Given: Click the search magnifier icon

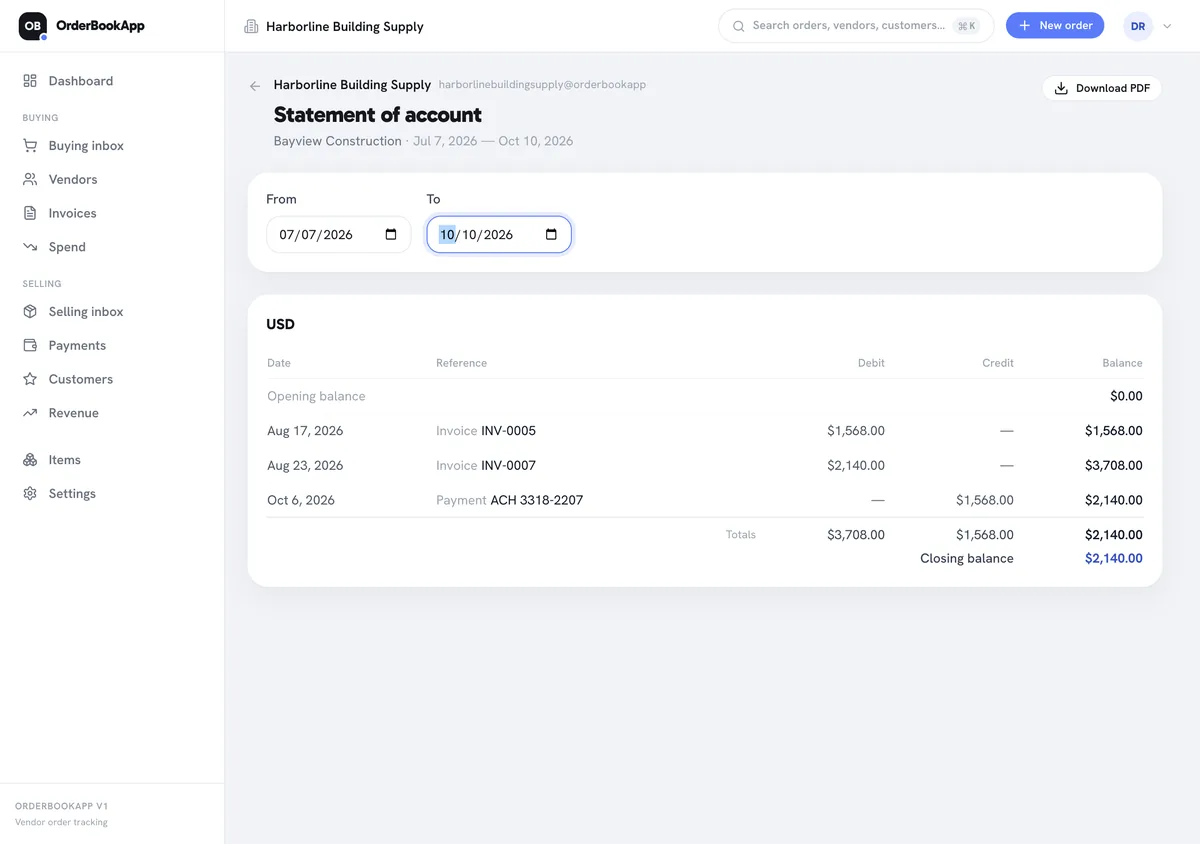Looking at the screenshot, I should 739,26.
